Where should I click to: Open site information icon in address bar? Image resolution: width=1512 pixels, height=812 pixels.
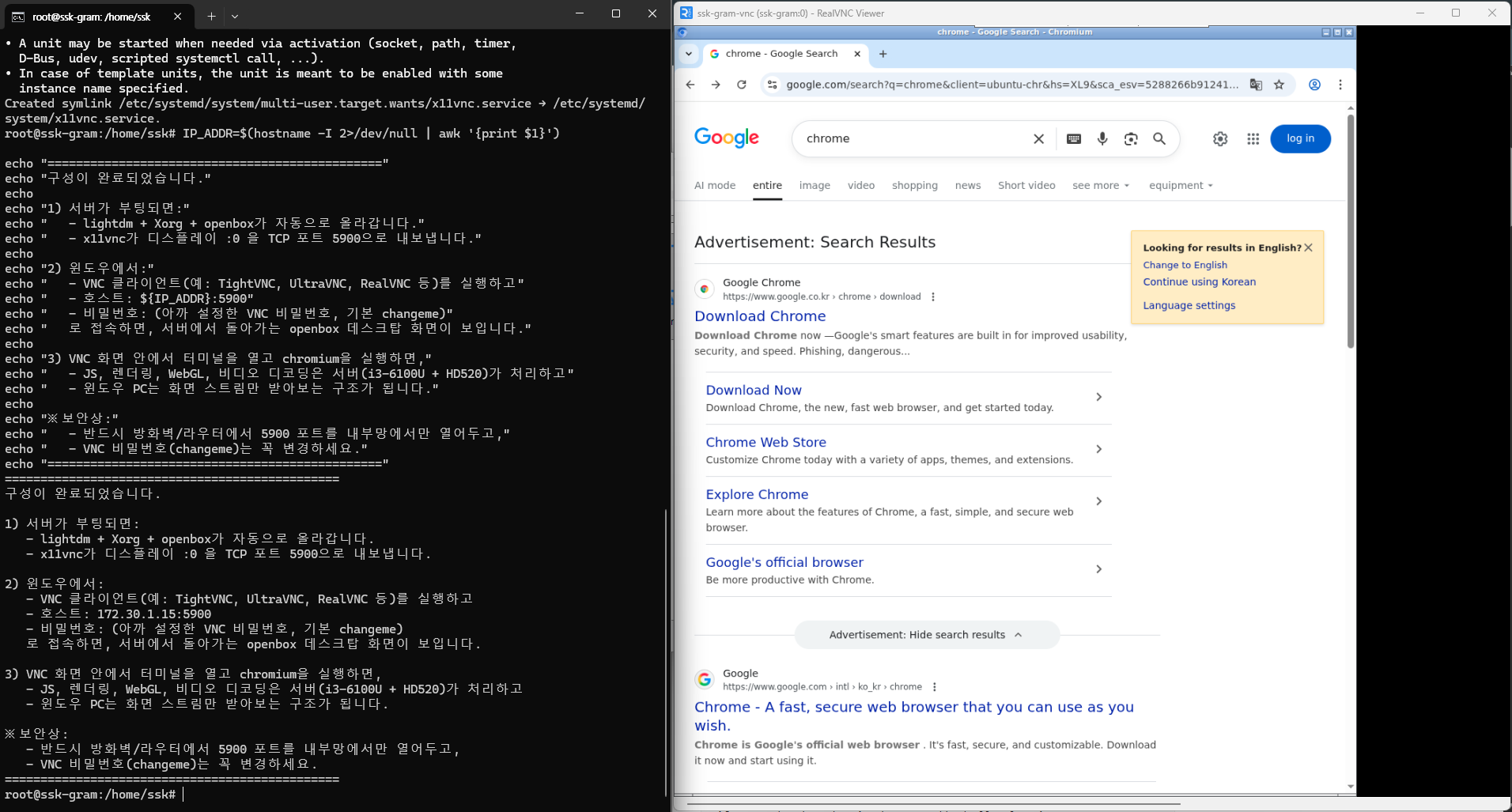(773, 85)
